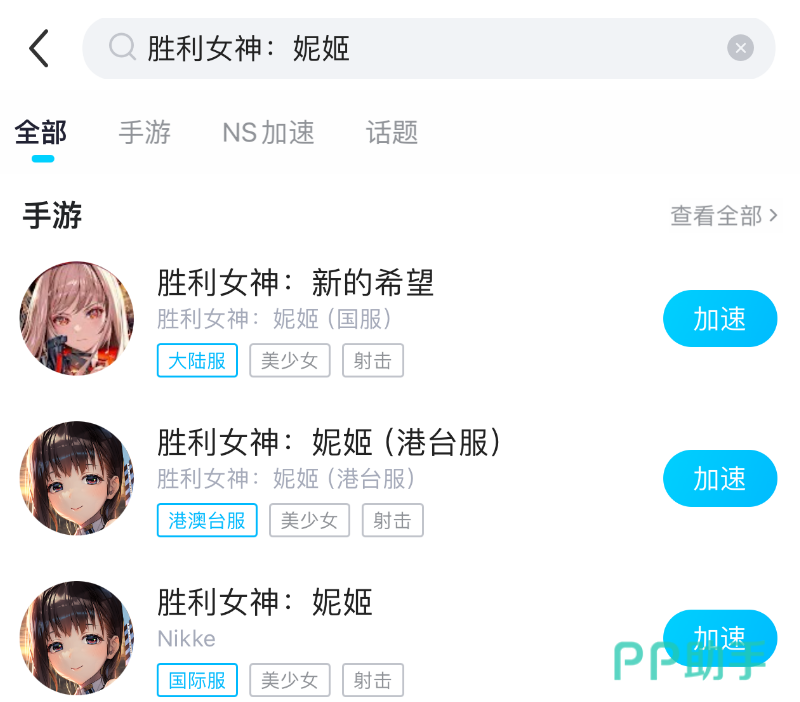The image size is (800, 702).
Task: Select the 全部 tab
Action: click(x=41, y=133)
